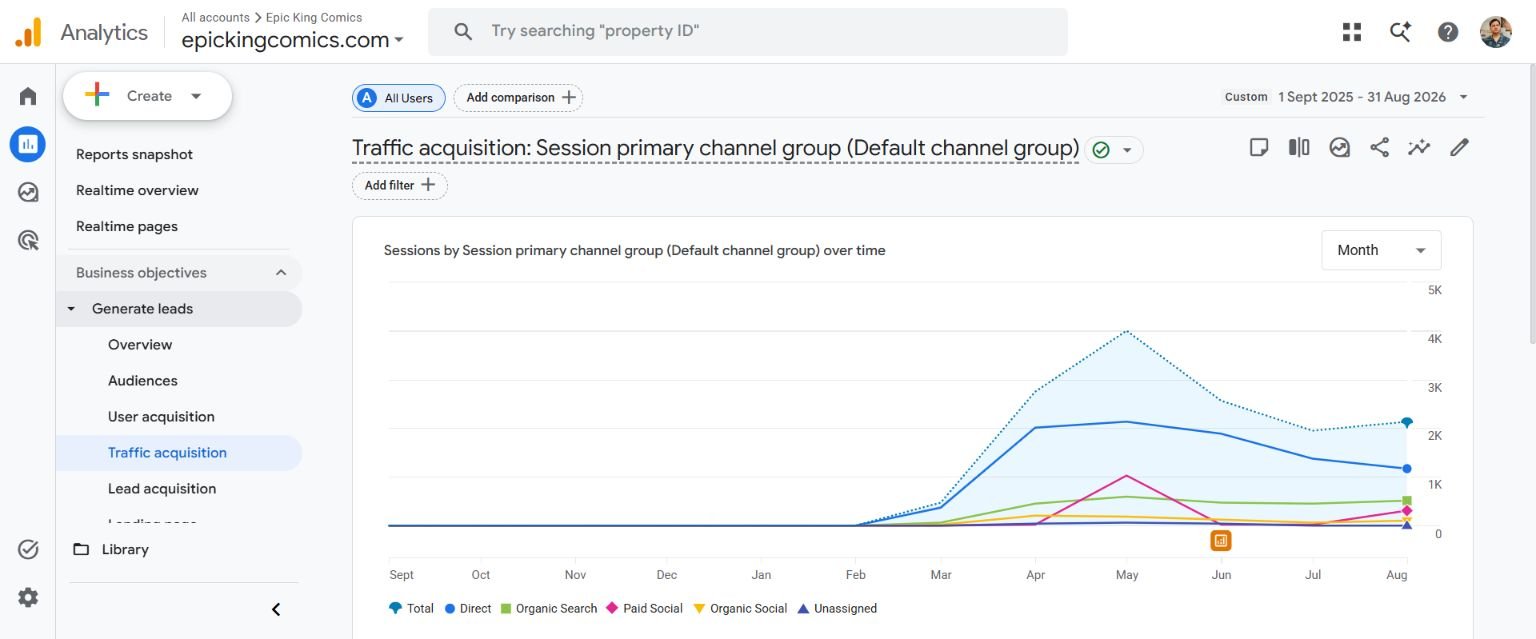This screenshot has height=639, width=1536.
Task: Collapse the Business objectives section
Action: (x=281, y=273)
